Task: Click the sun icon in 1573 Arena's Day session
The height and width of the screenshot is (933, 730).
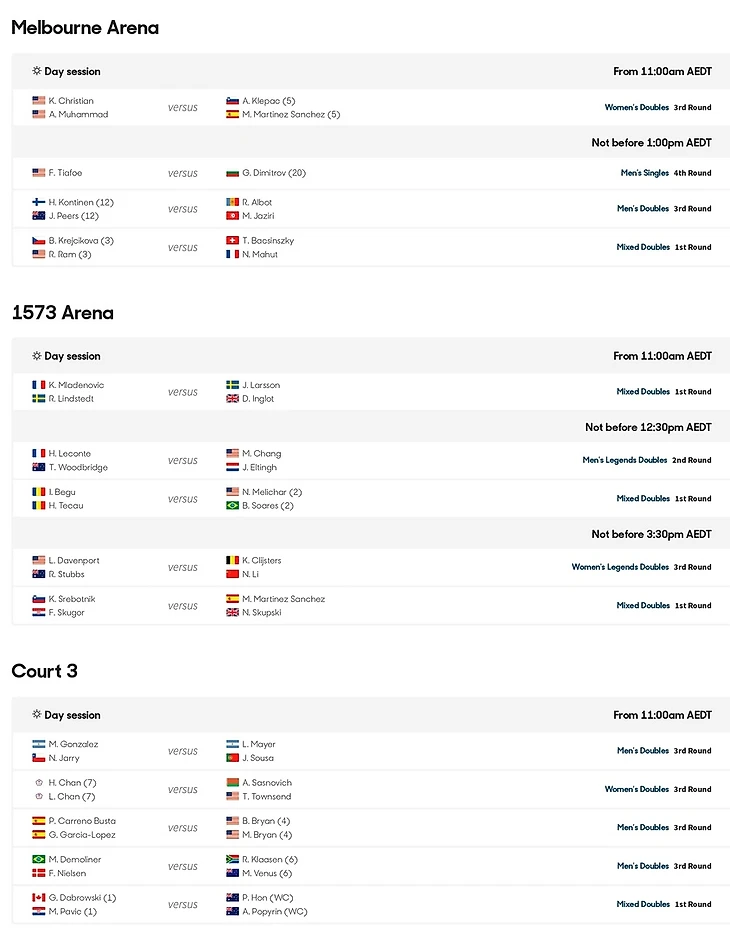Action: coord(37,356)
